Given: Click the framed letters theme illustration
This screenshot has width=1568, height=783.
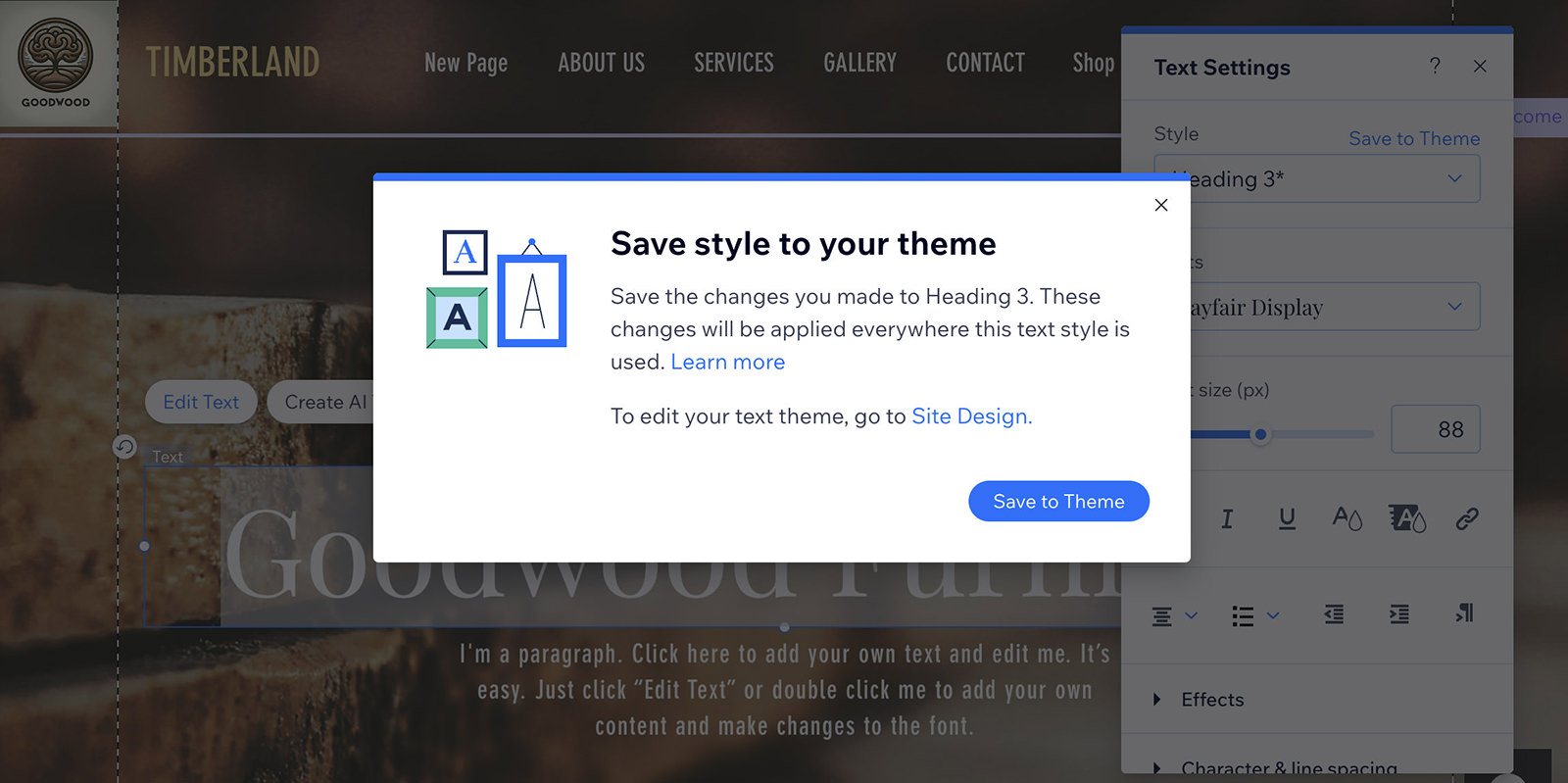Looking at the screenshot, I should point(497,289).
